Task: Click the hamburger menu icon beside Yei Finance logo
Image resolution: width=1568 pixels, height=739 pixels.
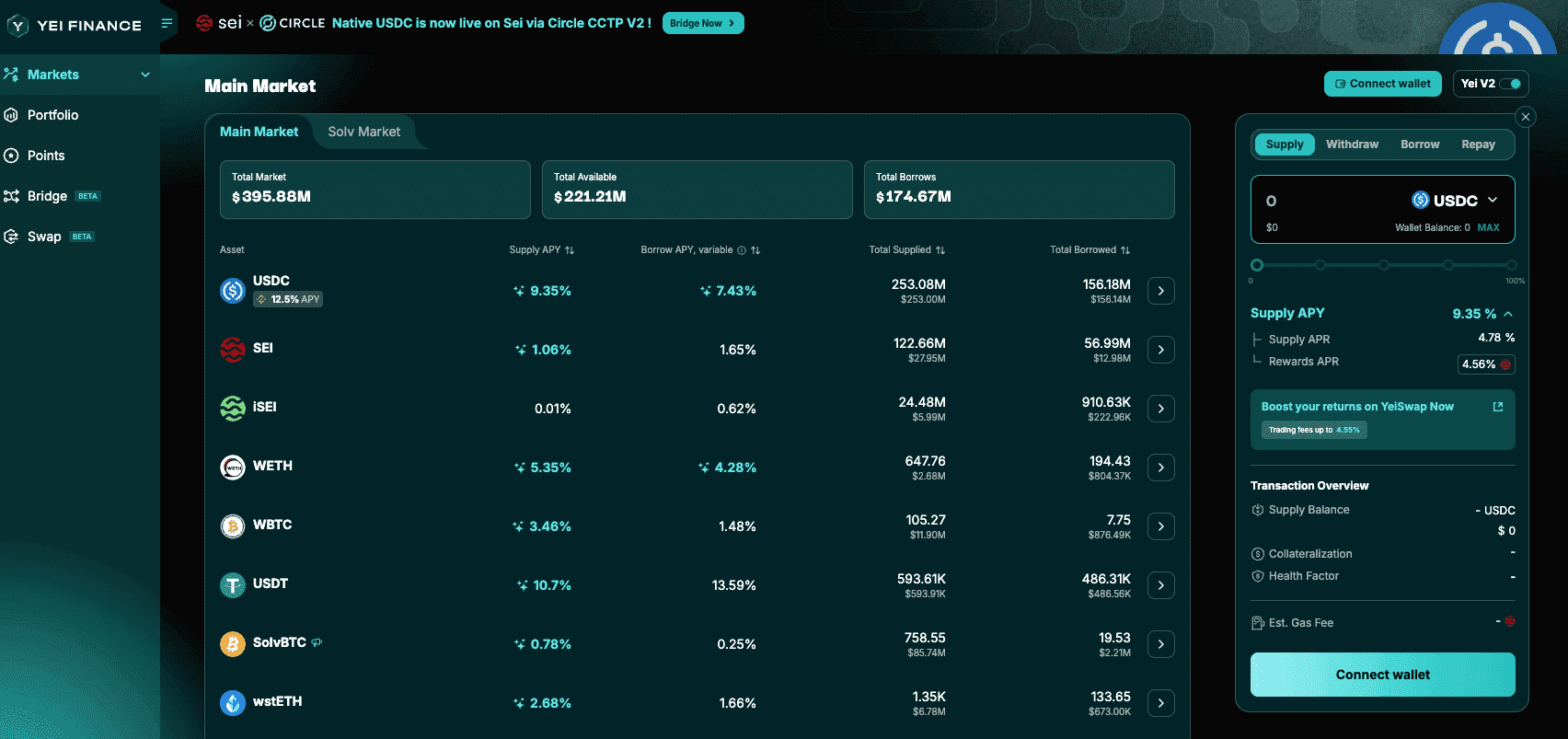Action: (167, 23)
